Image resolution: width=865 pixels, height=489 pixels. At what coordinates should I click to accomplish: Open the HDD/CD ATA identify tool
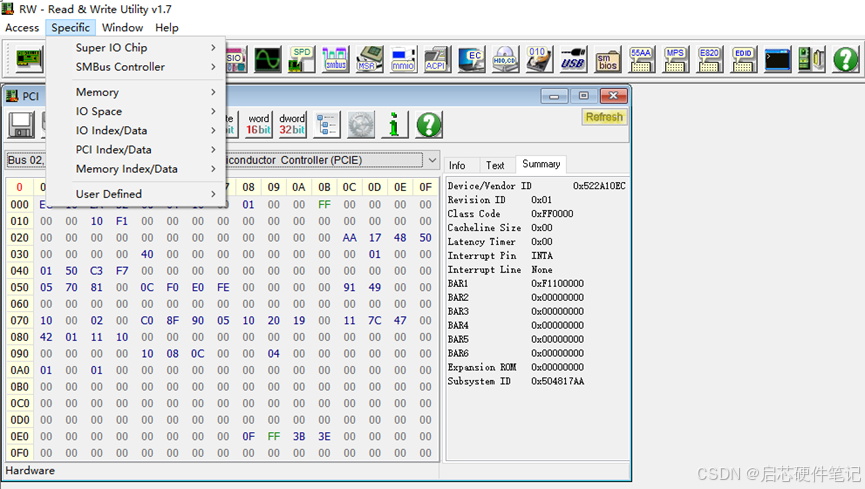tap(505, 60)
